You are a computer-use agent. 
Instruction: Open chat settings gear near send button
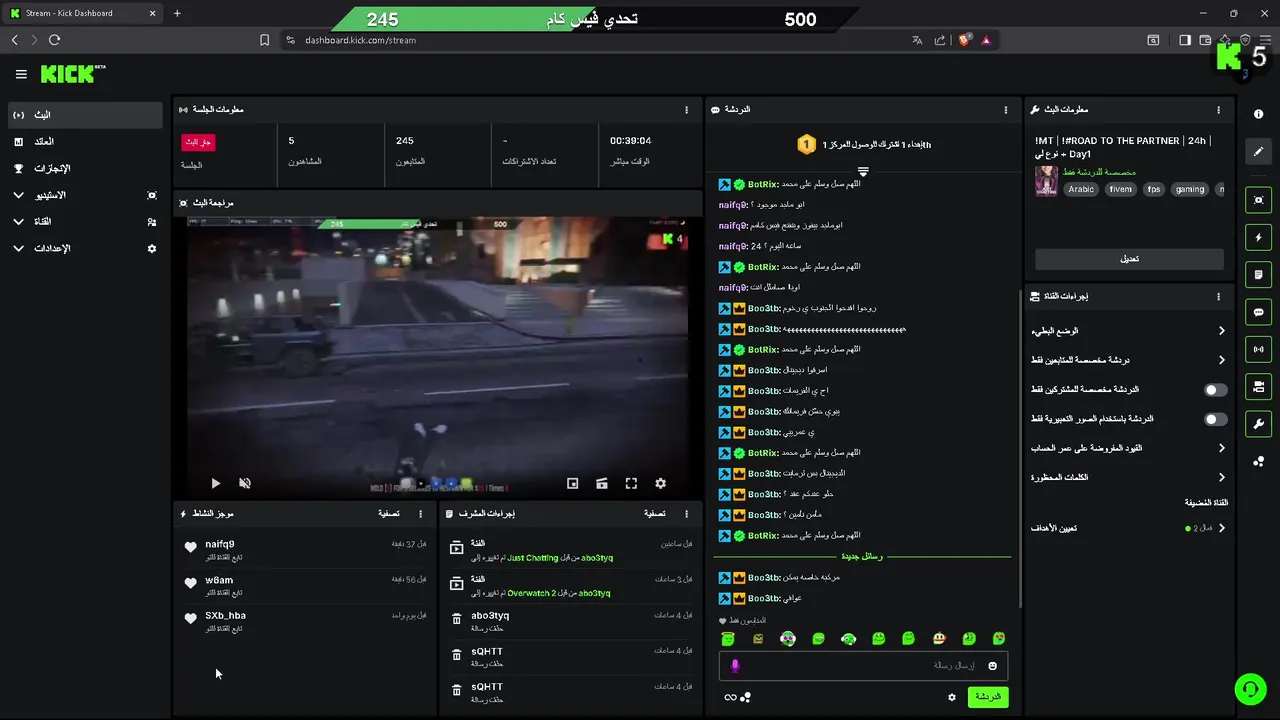(952, 697)
